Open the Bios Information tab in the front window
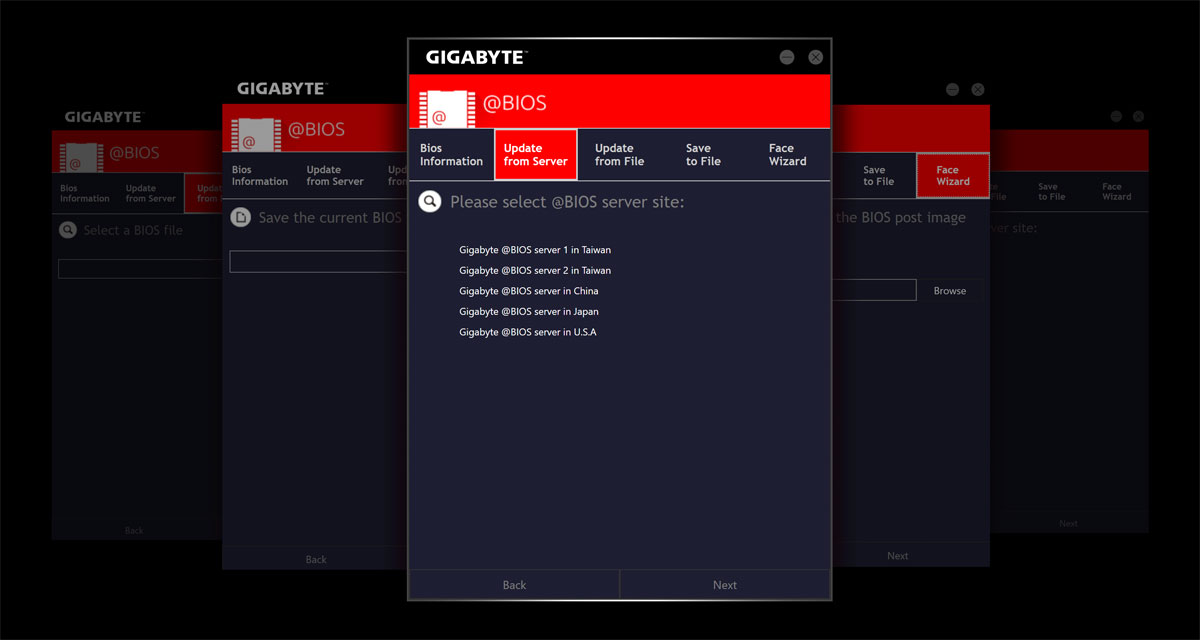 pyautogui.click(x=451, y=154)
